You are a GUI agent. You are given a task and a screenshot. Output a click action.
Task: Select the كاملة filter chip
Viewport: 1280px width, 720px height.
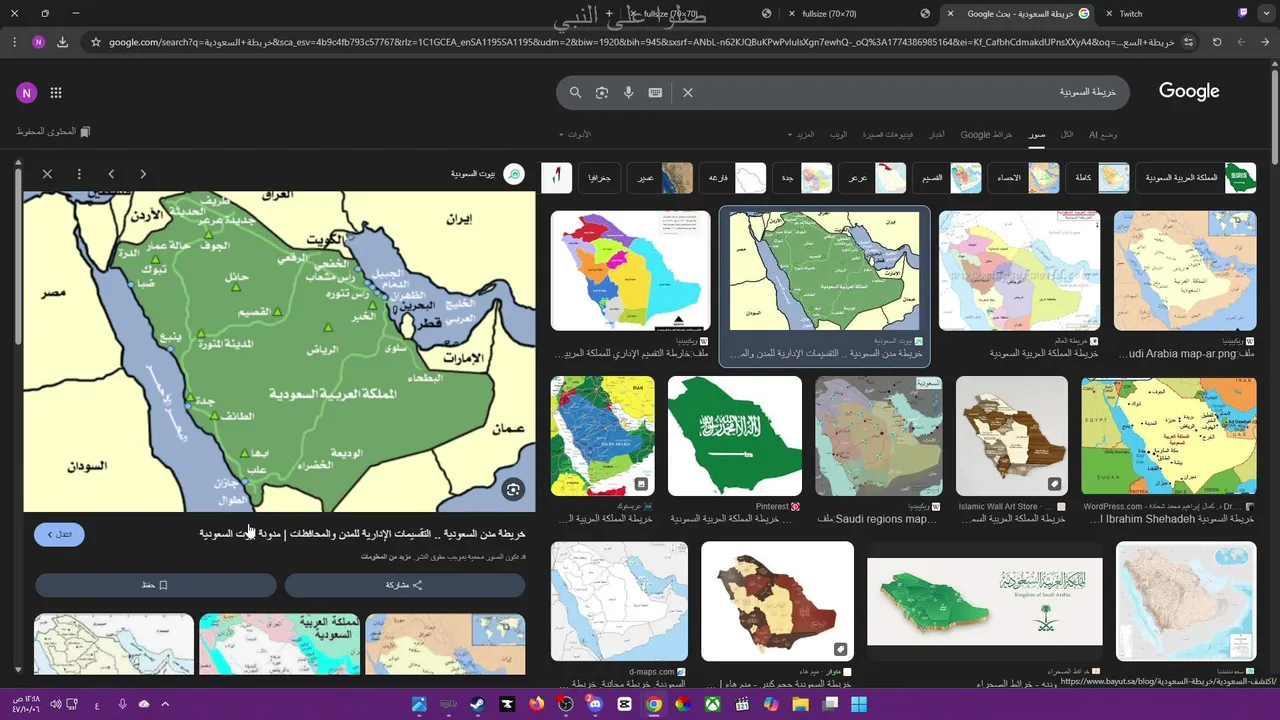coord(1097,177)
